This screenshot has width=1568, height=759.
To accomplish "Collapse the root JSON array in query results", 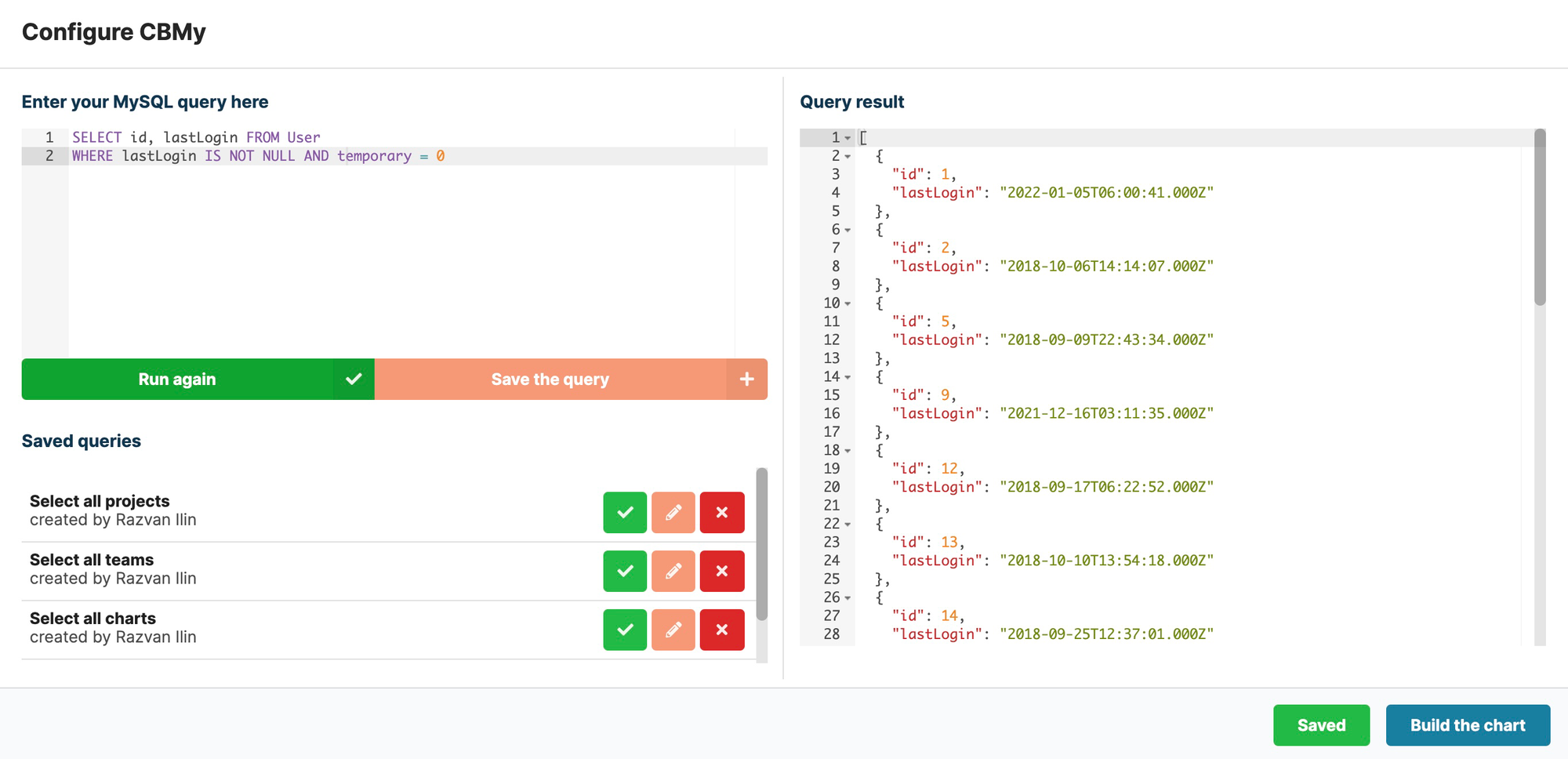I will click(849, 137).
